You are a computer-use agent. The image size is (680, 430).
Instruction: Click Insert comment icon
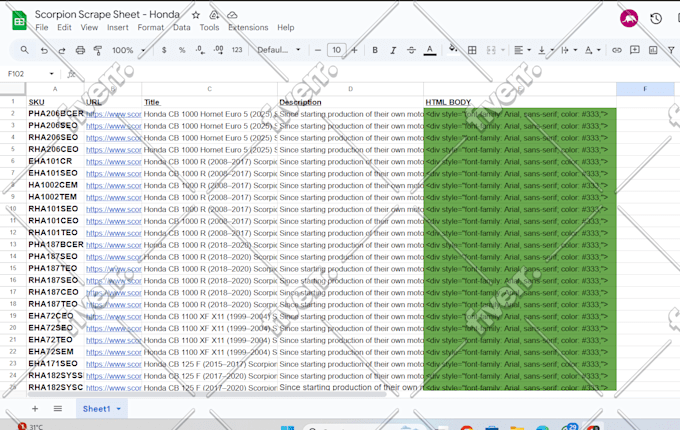tap(635, 50)
